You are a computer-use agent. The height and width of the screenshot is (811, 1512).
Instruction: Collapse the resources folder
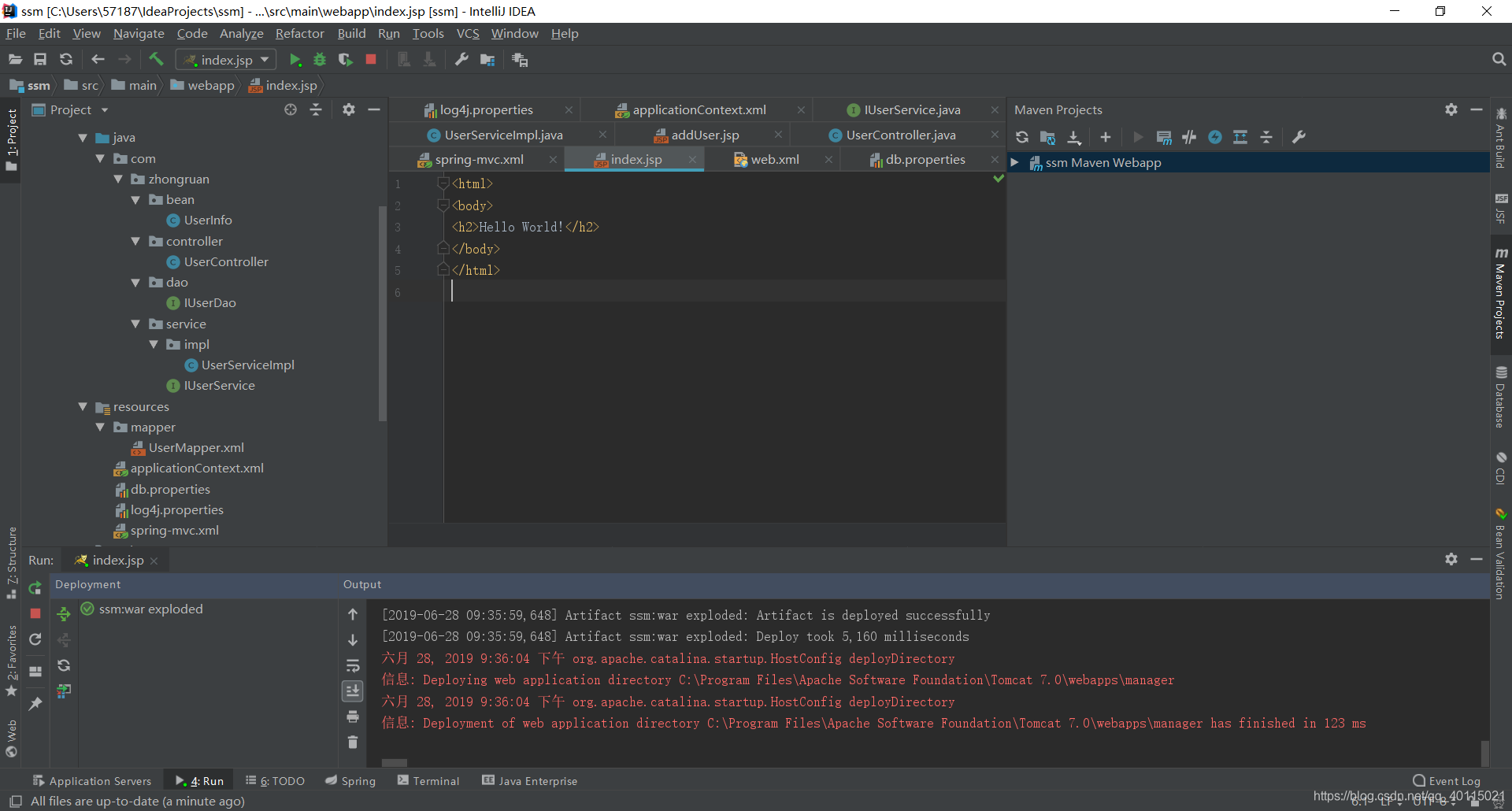tap(83, 407)
